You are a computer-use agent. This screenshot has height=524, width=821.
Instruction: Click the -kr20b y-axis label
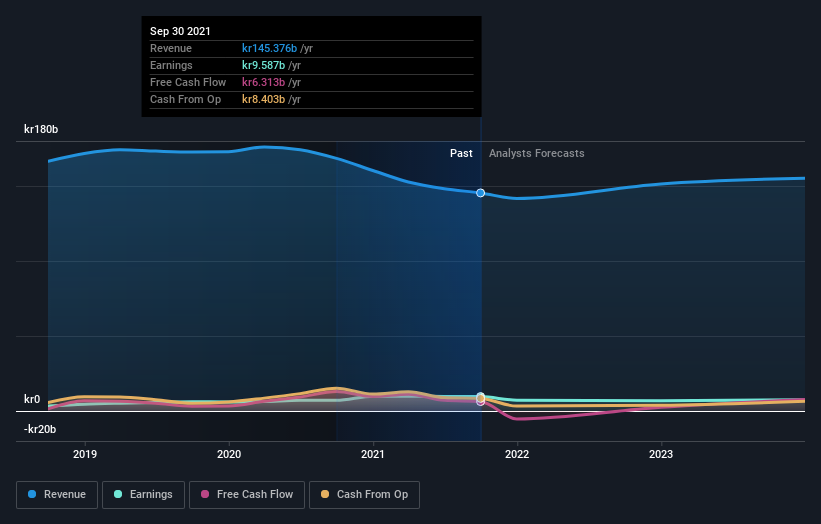[x=40, y=429]
